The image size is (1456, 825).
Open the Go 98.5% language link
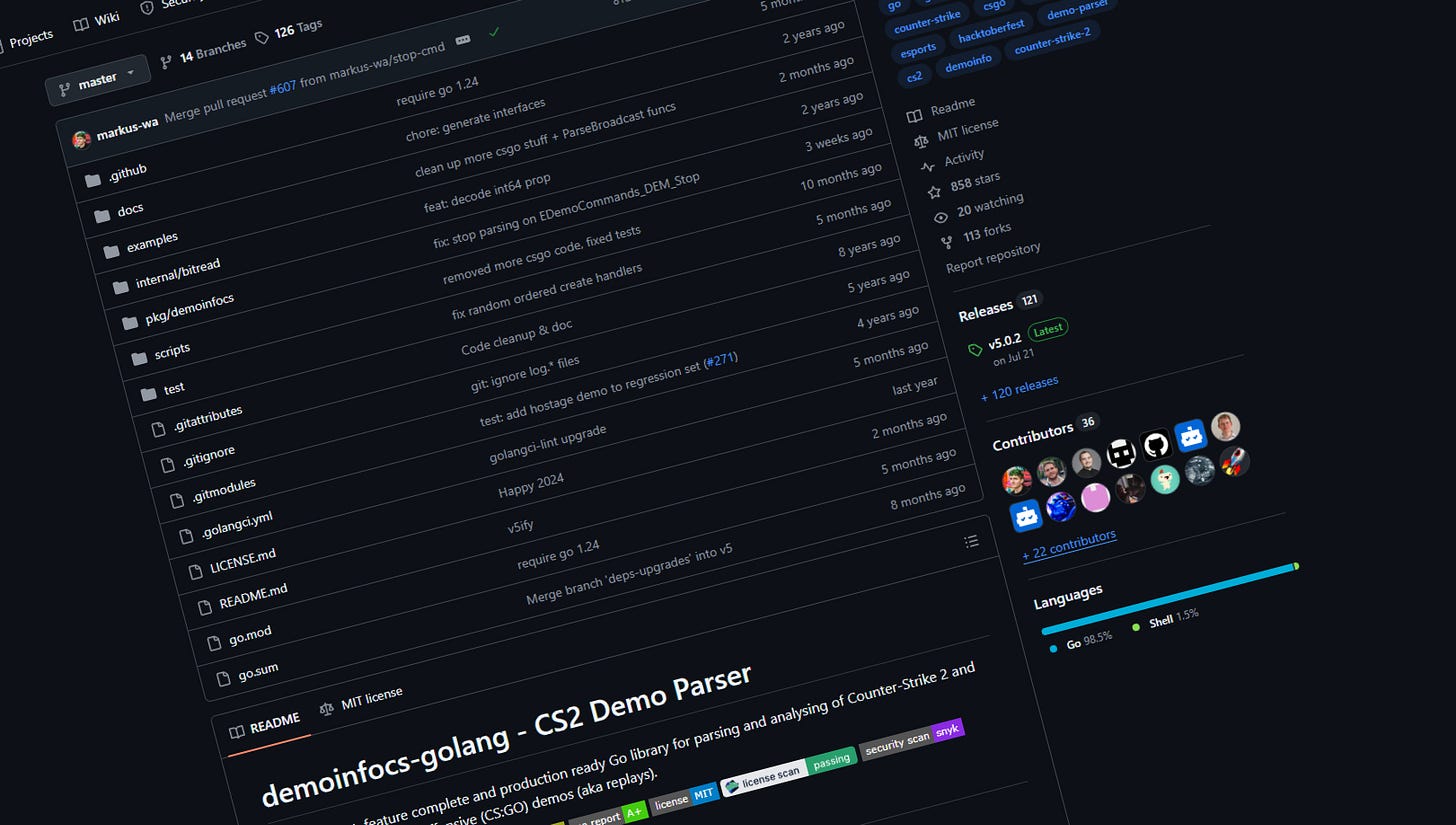tap(1081, 641)
